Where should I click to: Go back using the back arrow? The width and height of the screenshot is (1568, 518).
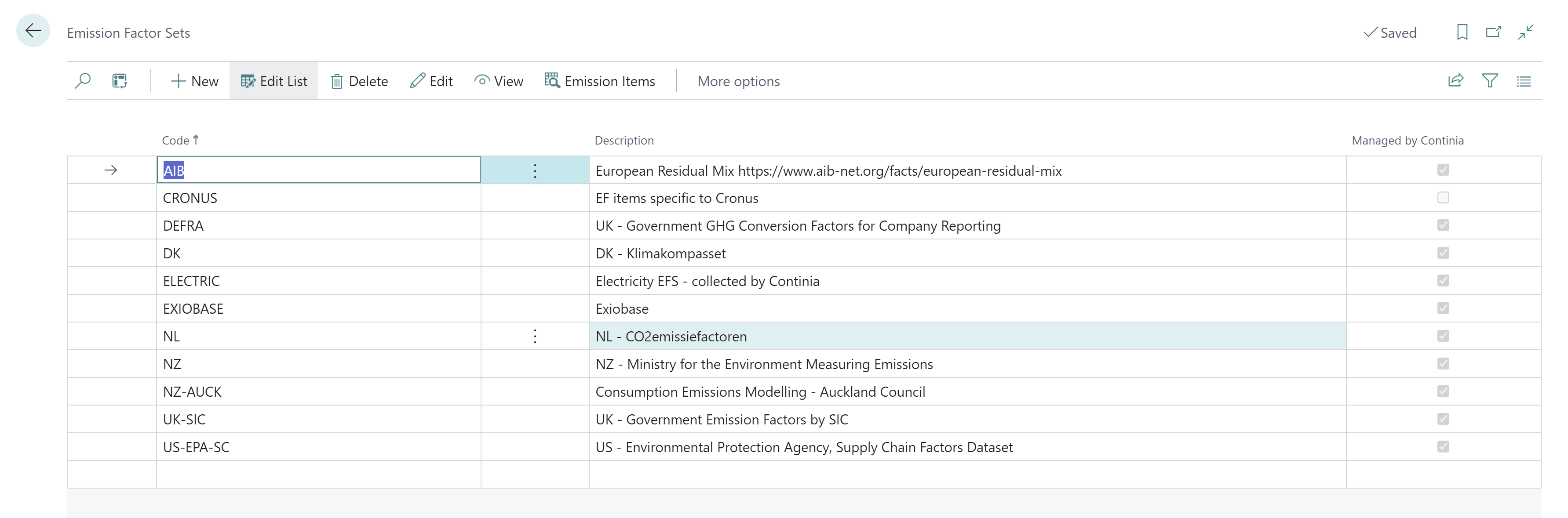[x=33, y=31]
